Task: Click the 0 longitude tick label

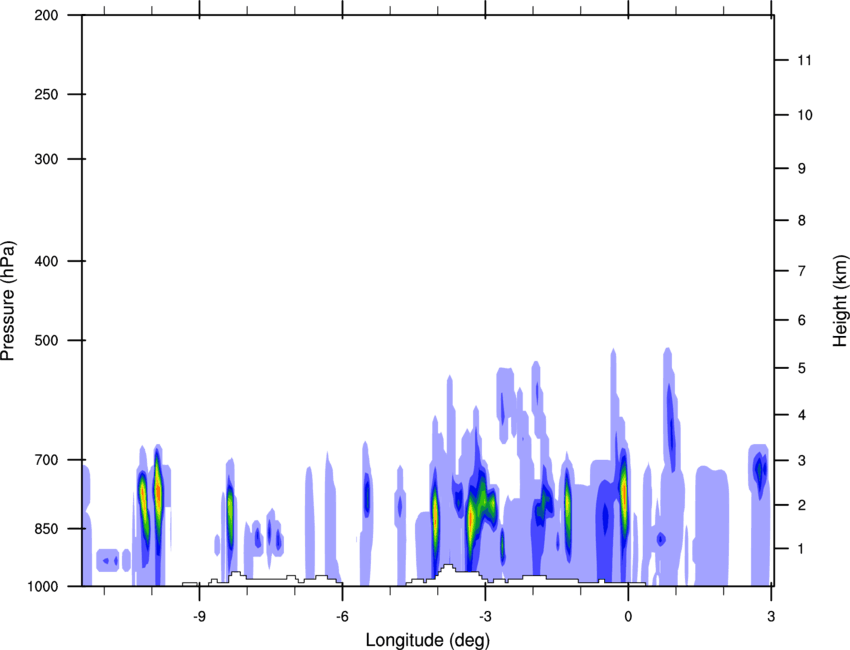Action: click(628, 617)
